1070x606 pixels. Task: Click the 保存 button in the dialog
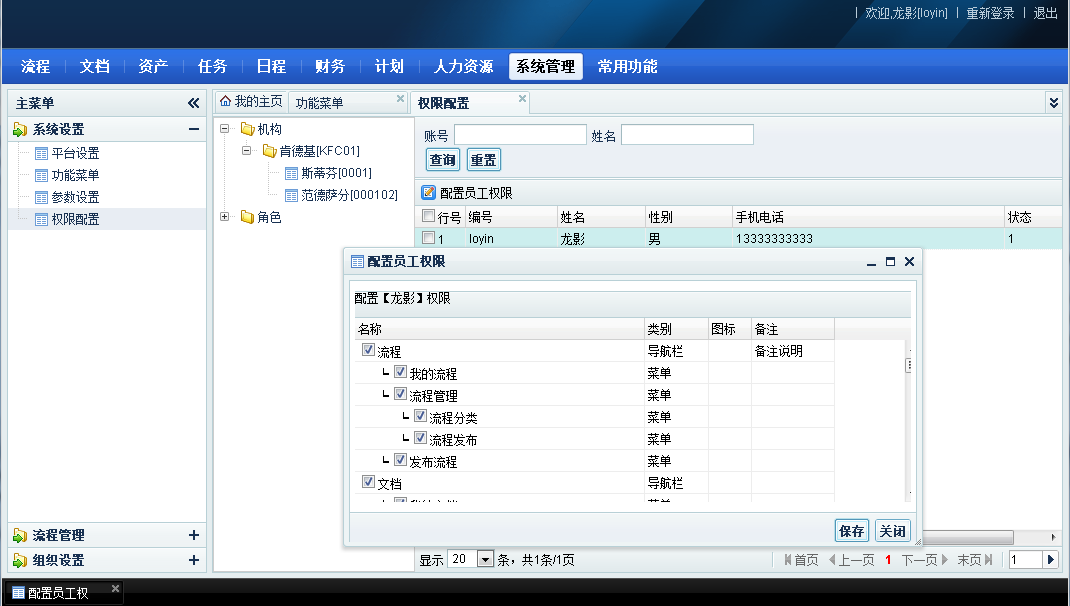click(x=852, y=531)
